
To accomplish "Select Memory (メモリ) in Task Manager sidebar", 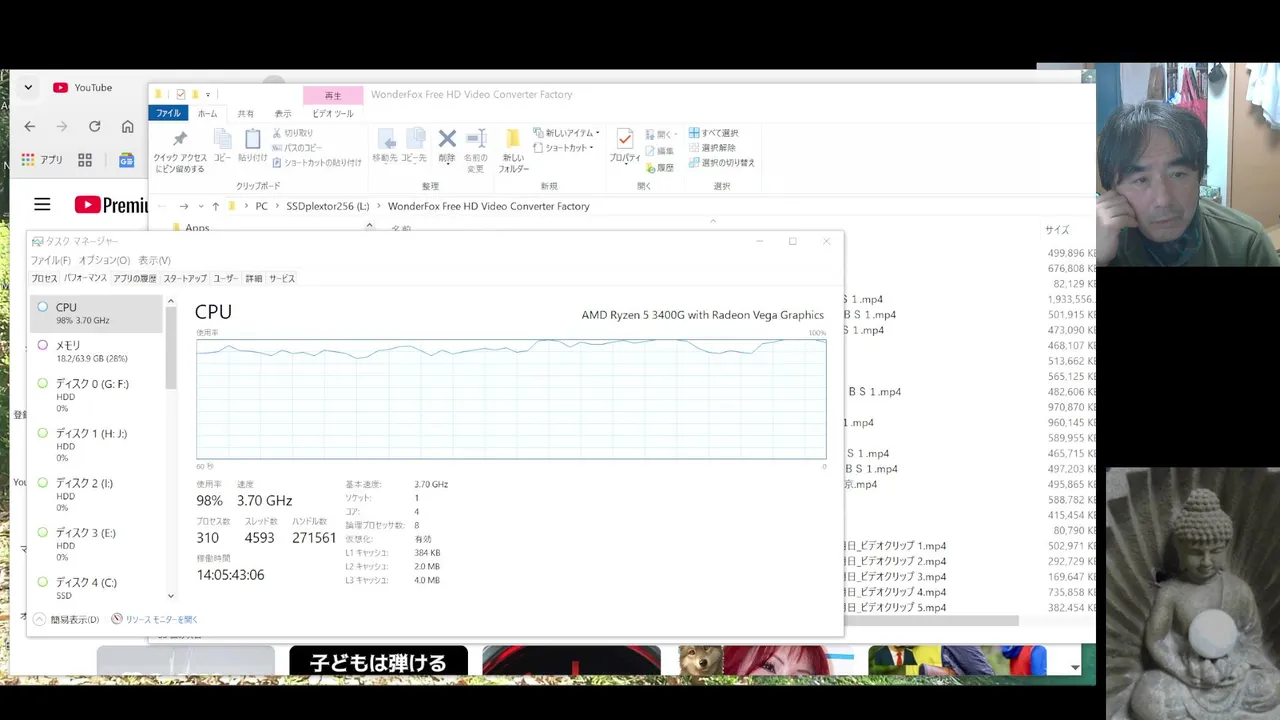I will click(x=97, y=351).
